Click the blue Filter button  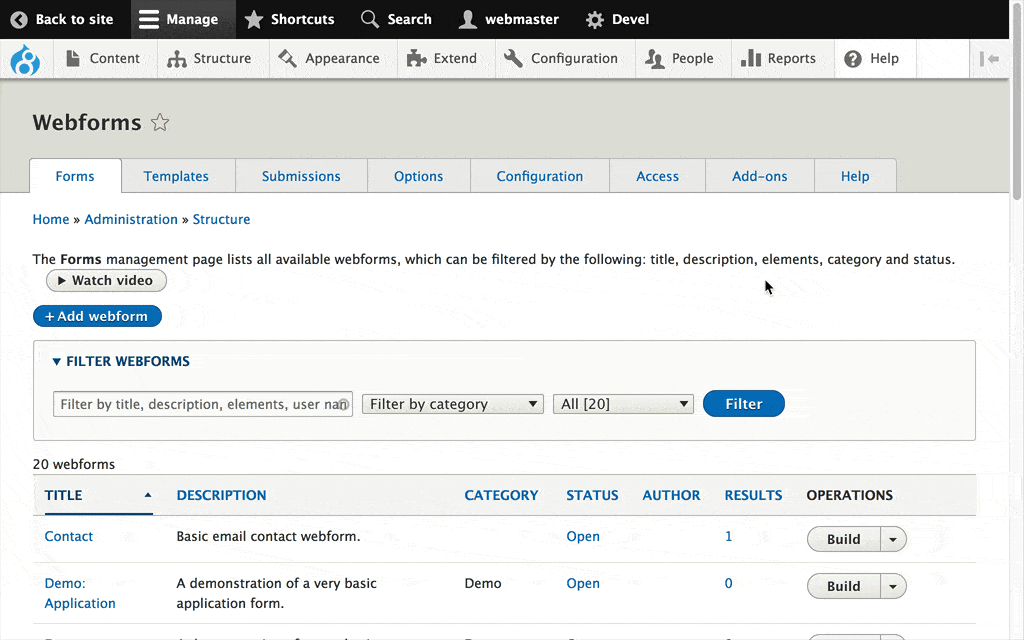(x=744, y=404)
